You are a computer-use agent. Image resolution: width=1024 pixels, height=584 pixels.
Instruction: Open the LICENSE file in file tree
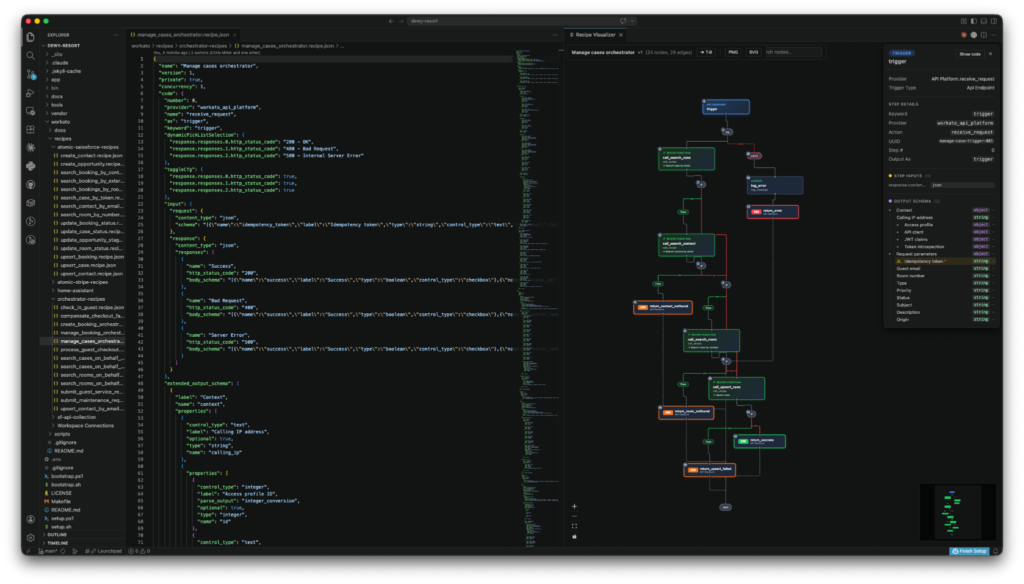coord(61,493)
